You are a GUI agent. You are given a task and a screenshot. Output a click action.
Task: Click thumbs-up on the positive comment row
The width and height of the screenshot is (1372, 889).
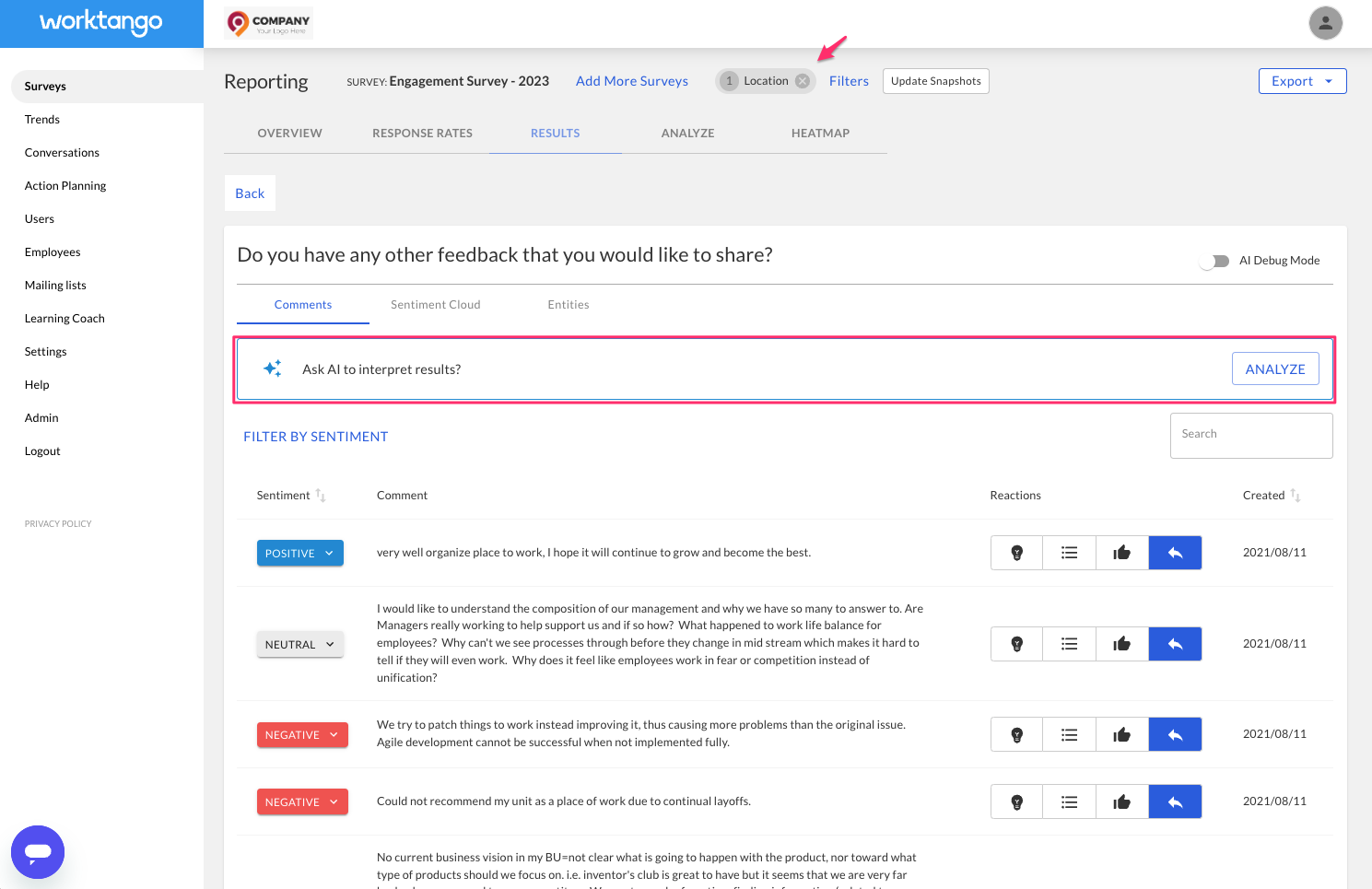pyautogui.click(x=1121, y=553)
